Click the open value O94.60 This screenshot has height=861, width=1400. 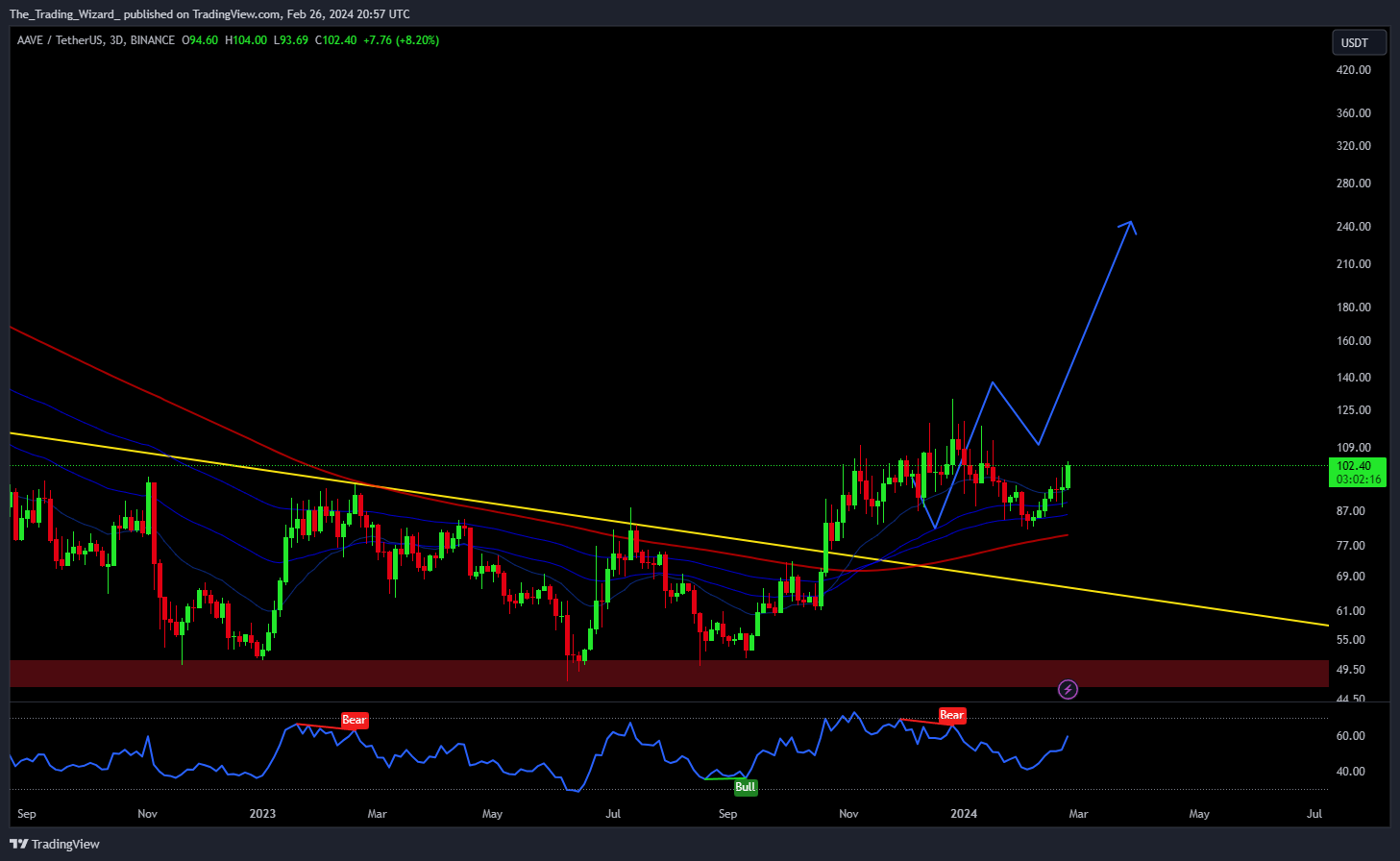pos(200,40)
